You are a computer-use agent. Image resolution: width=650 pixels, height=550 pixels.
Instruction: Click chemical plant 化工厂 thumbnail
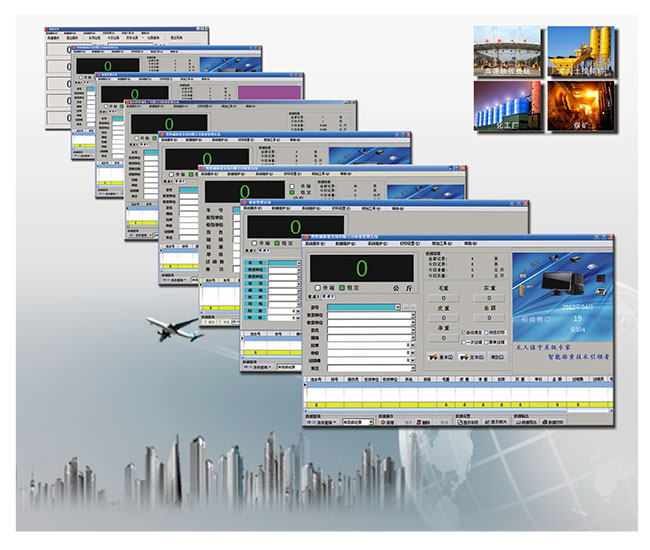(x=507, y=106)
